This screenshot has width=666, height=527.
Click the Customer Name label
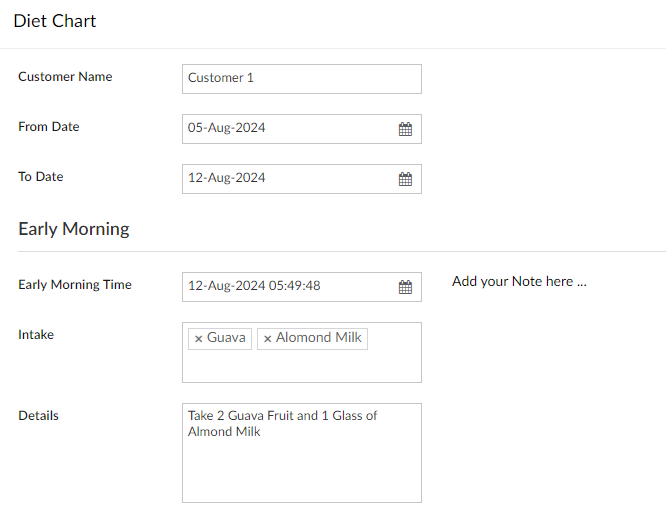tap(65, 77)
